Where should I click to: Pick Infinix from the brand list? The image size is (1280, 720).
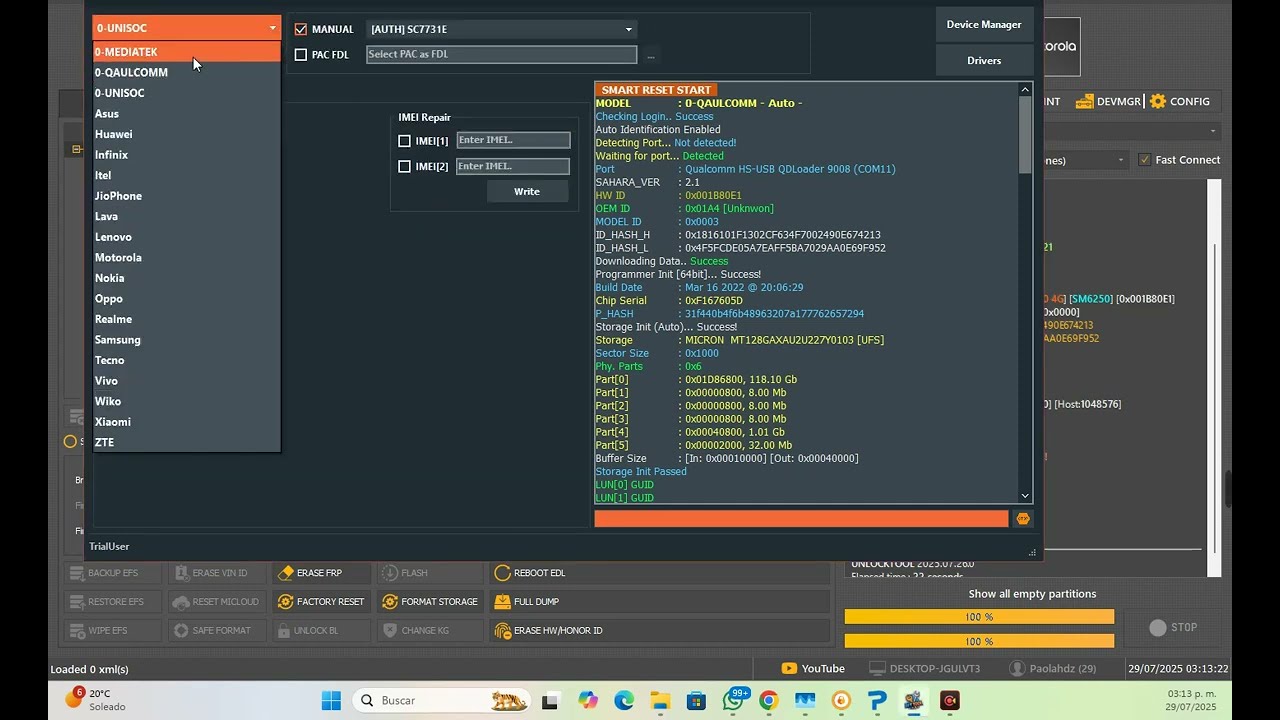point(187,155)
